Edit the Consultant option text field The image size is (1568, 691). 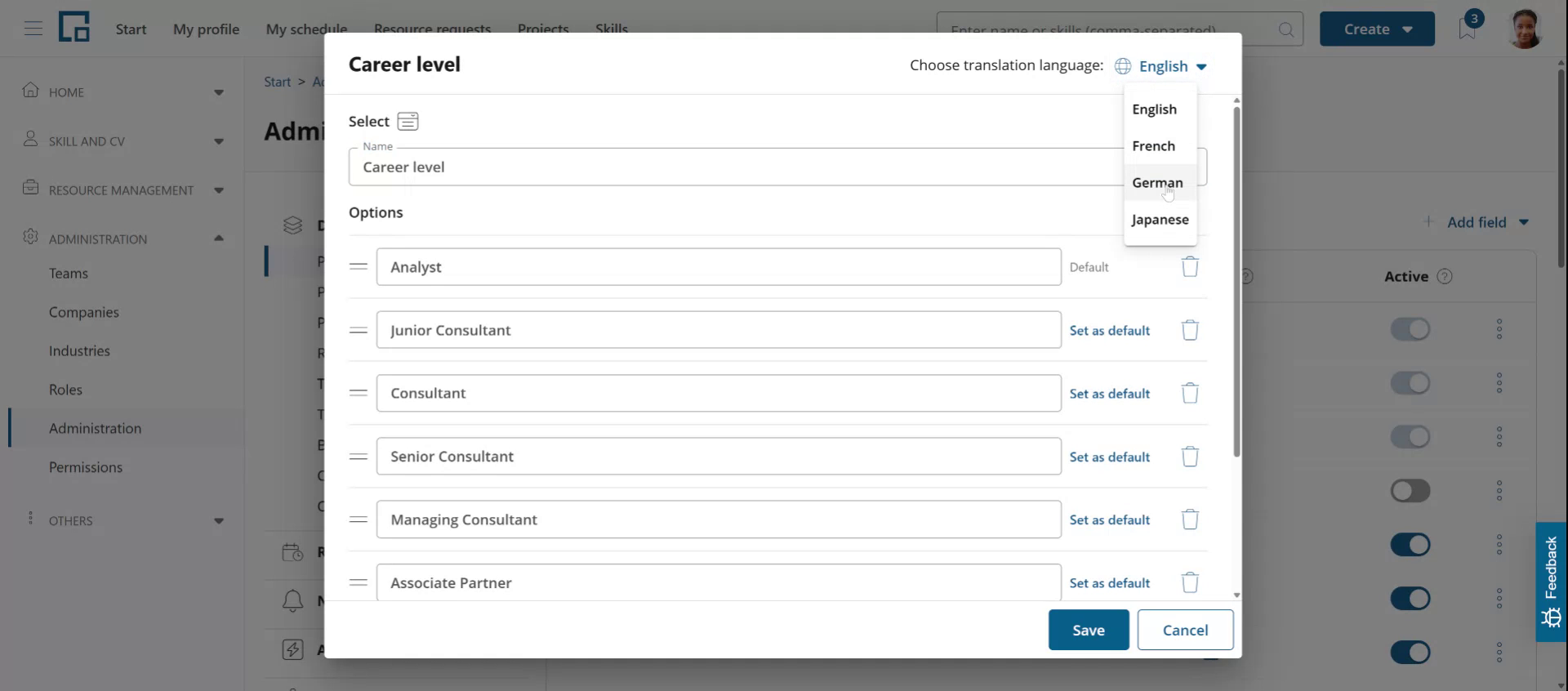(x=719, y=393)
